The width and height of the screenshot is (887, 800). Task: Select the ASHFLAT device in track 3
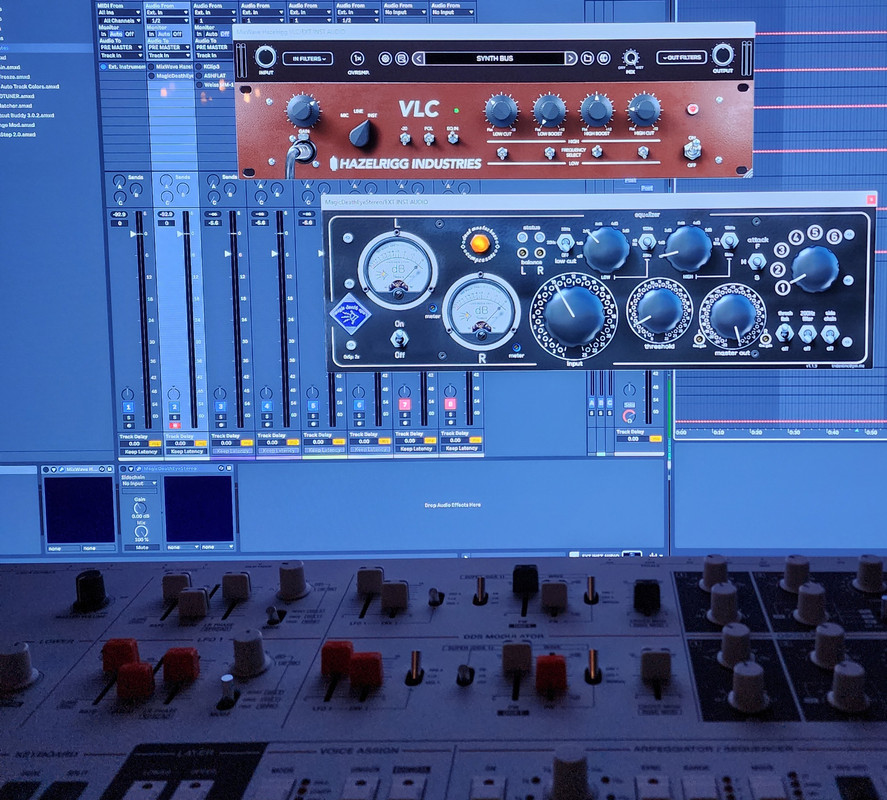pos(214,75)
